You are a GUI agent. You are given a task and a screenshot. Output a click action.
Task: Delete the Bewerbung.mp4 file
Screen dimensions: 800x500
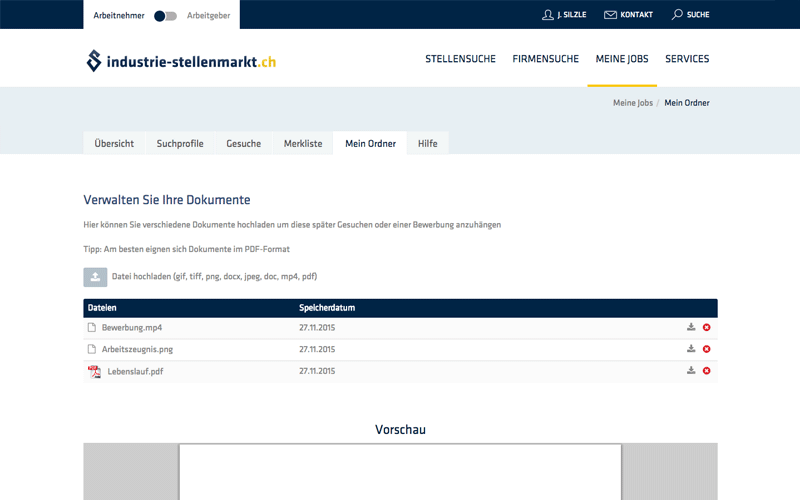[x=706, y=327]
